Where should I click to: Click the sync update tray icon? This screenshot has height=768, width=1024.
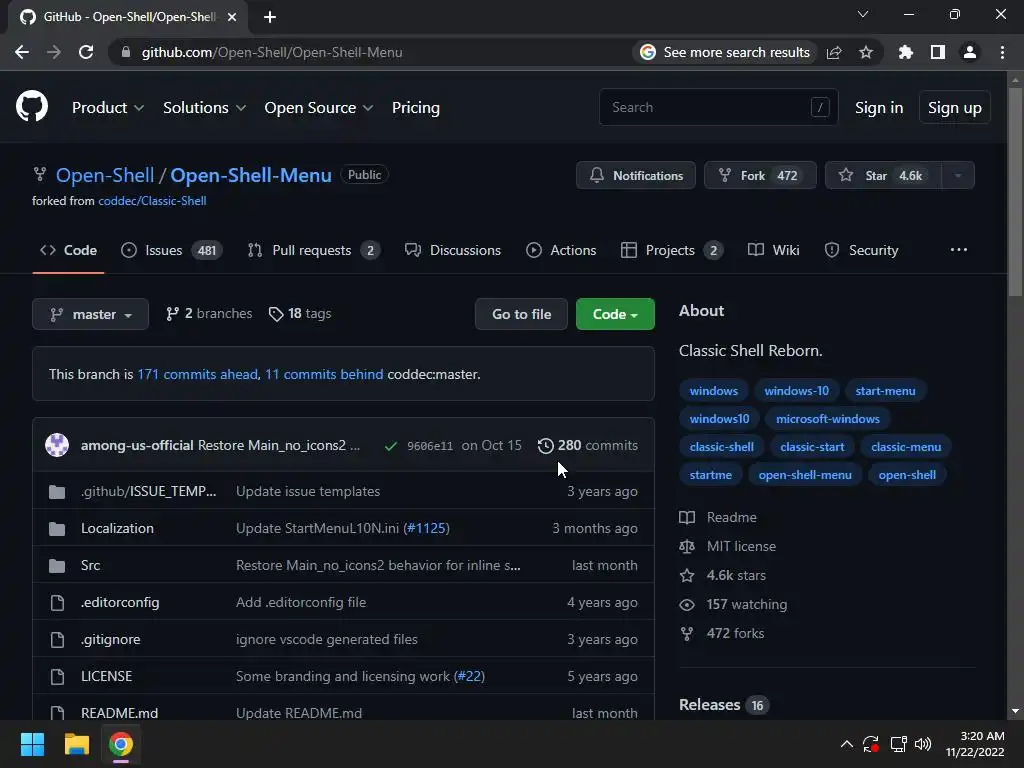[x=871, y=744]
